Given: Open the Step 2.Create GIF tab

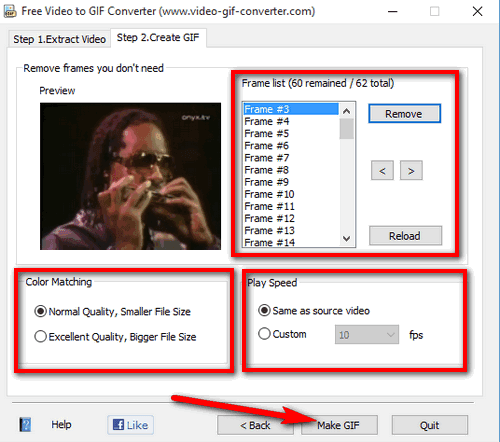Looking at the screenshot, I should pos(158,38).
